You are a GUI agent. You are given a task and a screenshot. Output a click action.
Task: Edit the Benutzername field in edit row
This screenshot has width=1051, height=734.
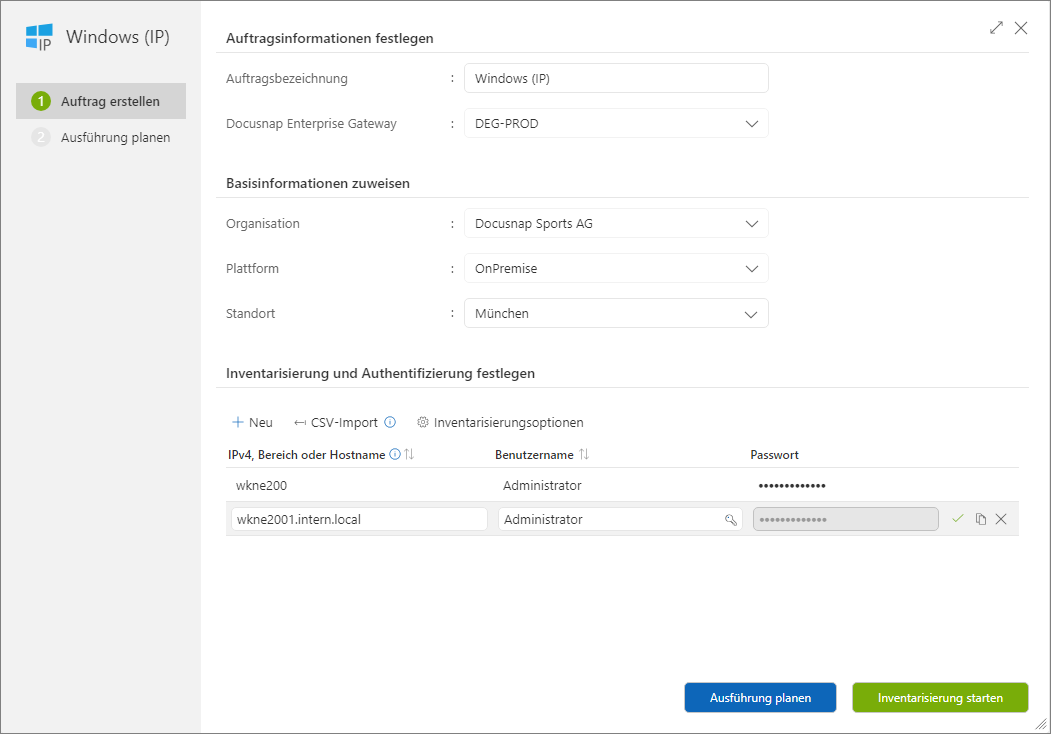coord(620,519)
